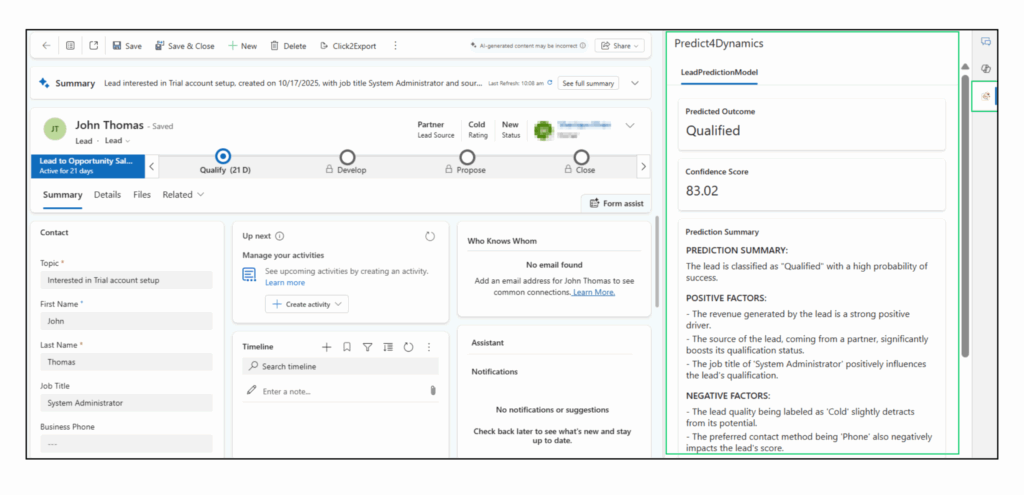Click into the Topic field
1024x495 pixels.
(126, 280)
